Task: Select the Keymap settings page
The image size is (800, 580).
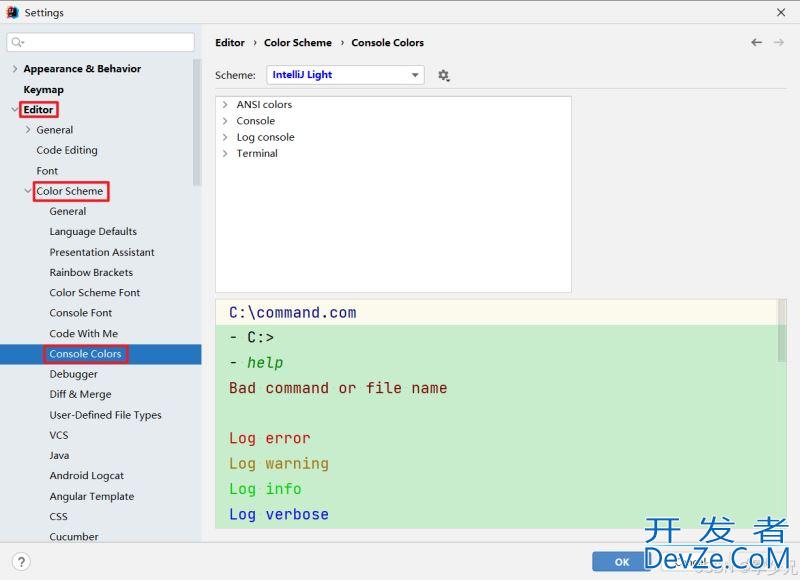Action: (x=43, y=90)
